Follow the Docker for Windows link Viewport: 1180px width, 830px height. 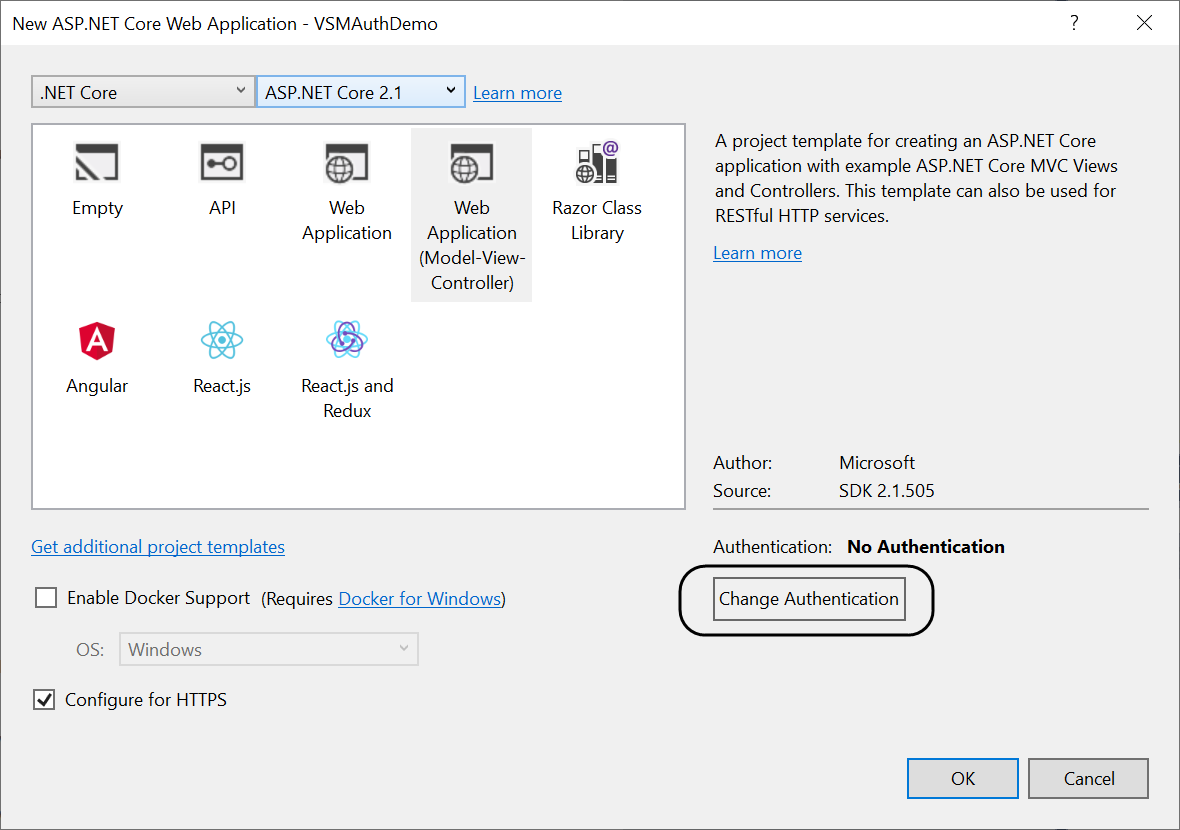[420, 599]
